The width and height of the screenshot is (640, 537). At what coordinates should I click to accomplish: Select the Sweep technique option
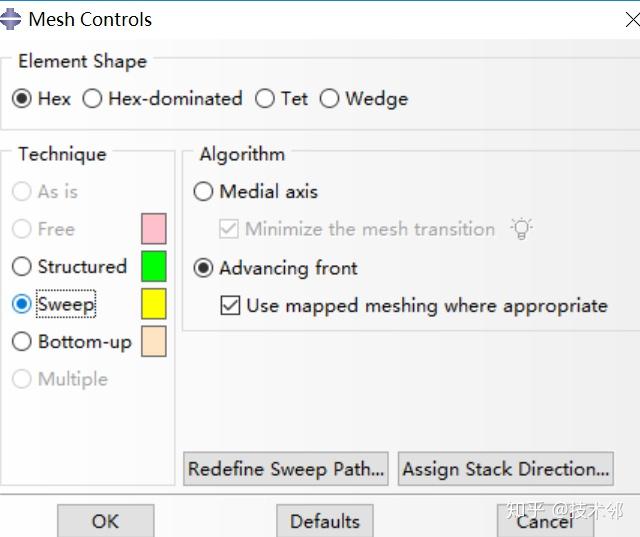click(22, 305)
